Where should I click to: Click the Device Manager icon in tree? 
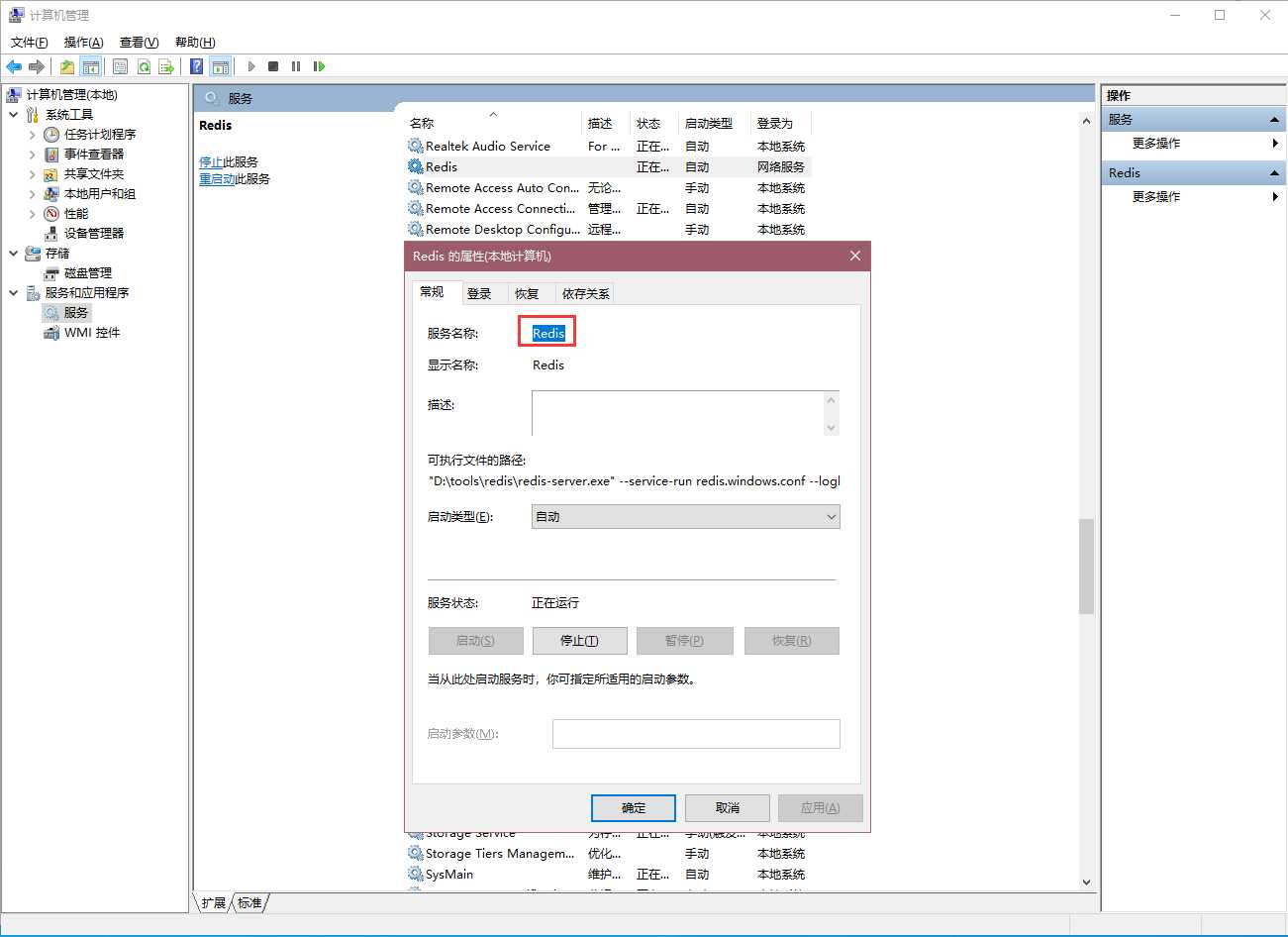pyautogui.click(x=51, y=233)
